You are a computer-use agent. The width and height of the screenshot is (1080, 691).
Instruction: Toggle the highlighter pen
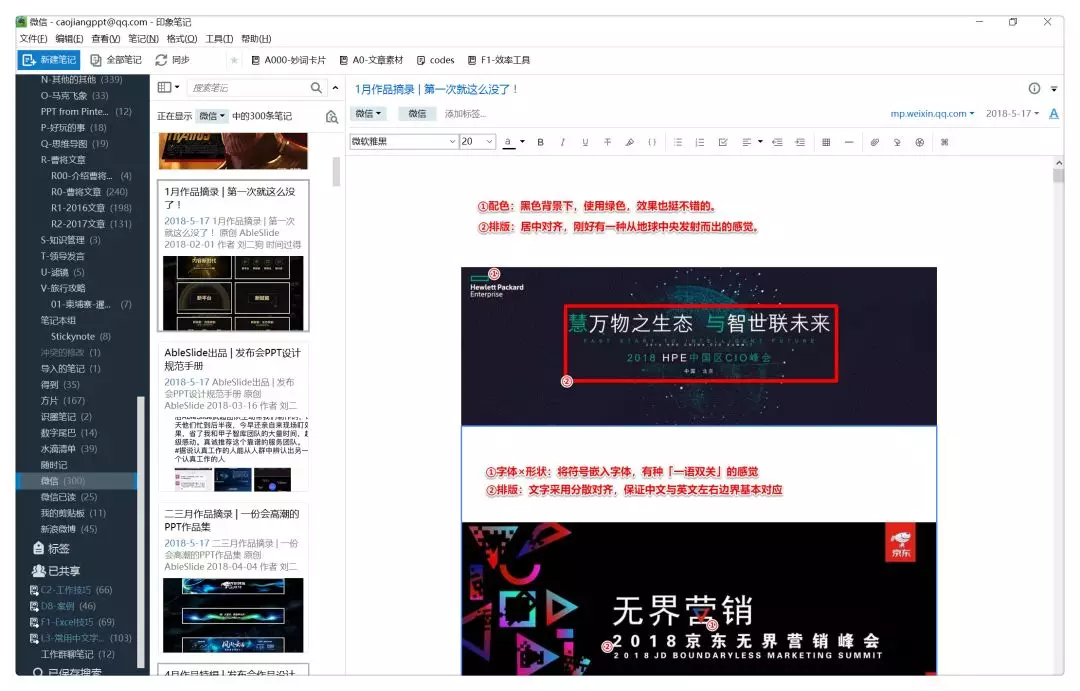(x=630, y=142)
